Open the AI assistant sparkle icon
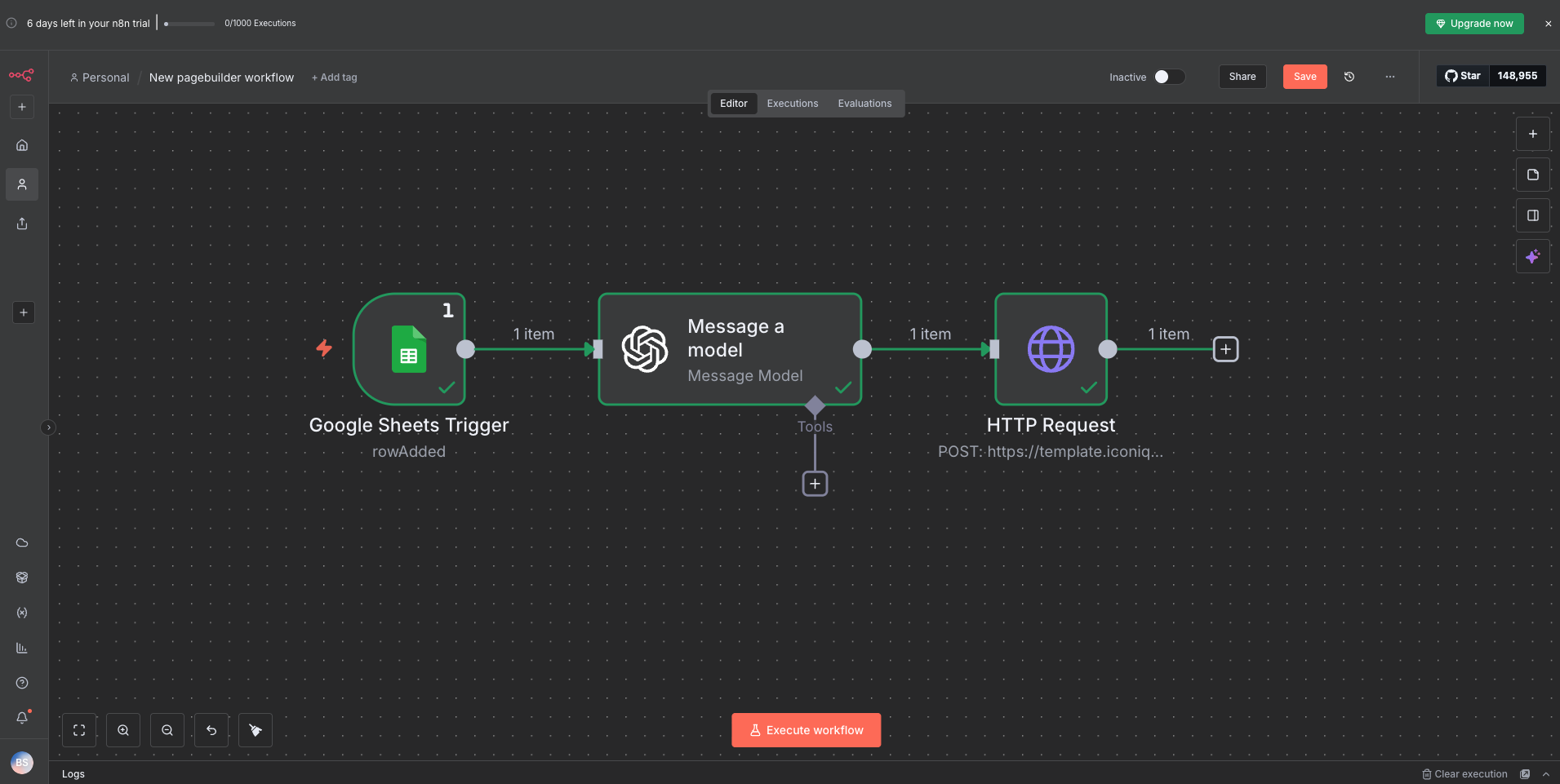Screen dimensions: 1560x784 tap(1532, 257)
